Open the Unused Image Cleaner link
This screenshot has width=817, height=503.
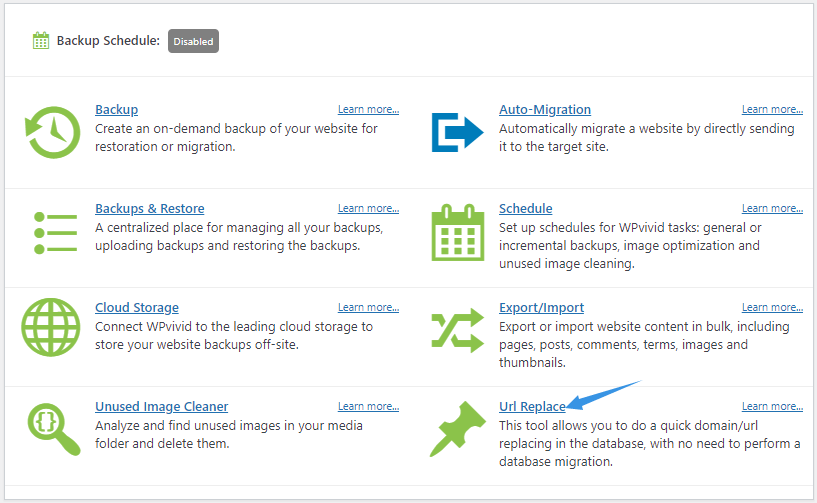(x=162, y=407)
